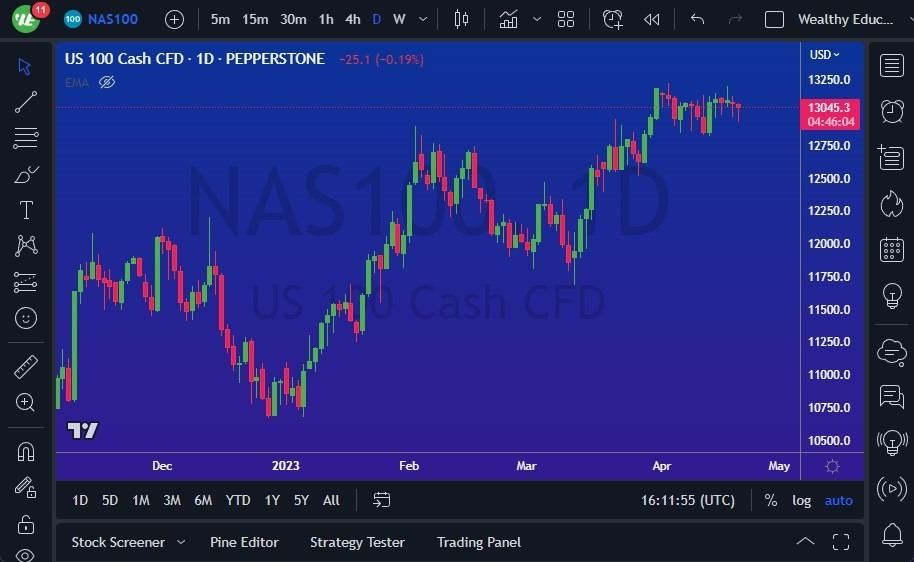The width and height of the screenshot is (914, 562).
Task: Select the brush drawing tool
Action: point(26,174)
